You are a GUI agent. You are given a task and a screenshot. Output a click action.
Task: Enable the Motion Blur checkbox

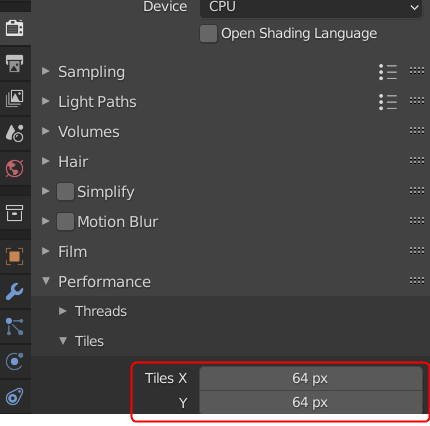[x=65, y=222]
